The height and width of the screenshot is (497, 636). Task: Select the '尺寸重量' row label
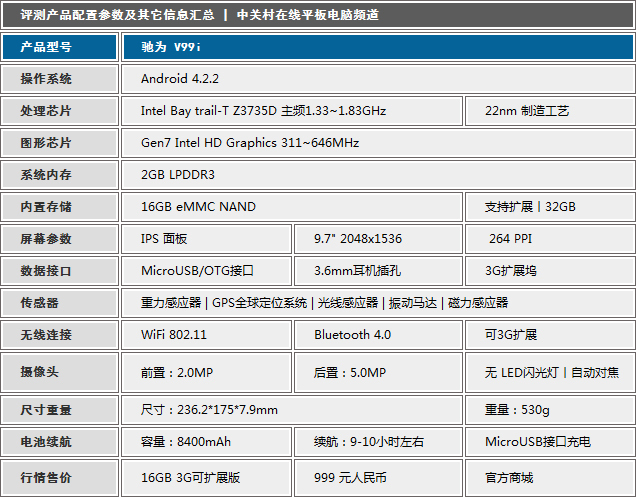(x=60, y=410)
